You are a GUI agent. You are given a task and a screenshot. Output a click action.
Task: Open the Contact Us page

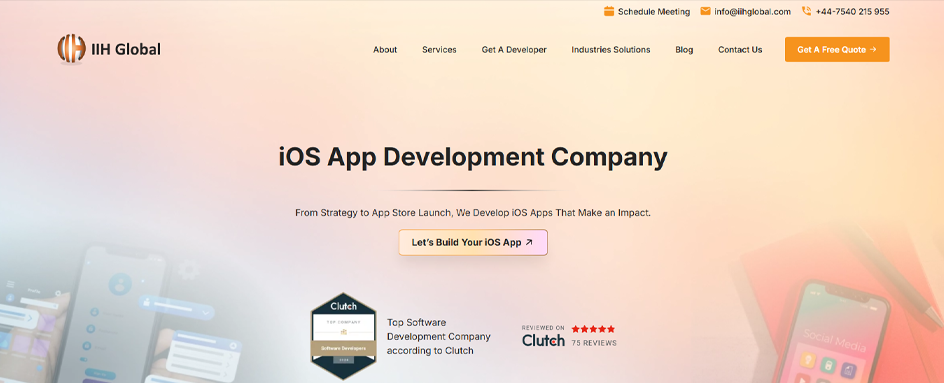tap(740, 49)
